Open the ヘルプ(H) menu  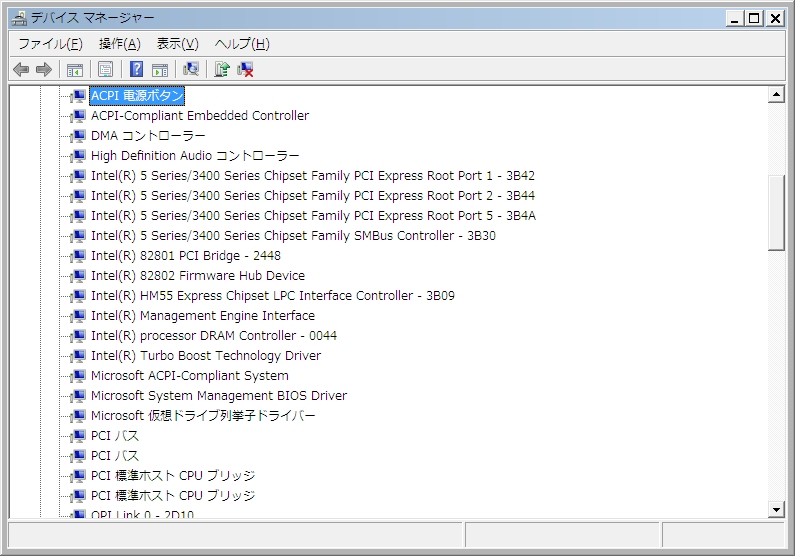pyautogui.click(x=242, y=44)
